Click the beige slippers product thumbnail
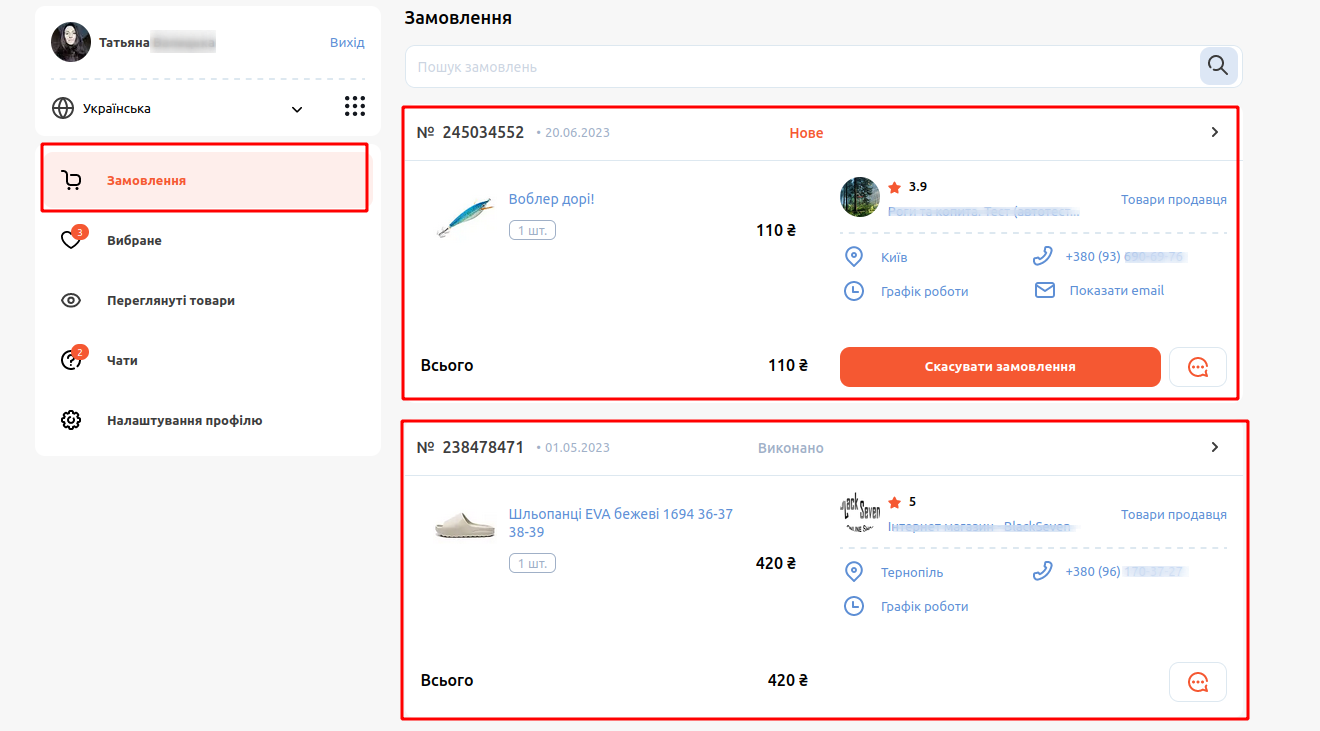Image resolution: width=1320 pixels, height=731 pixels. [465, 524]
